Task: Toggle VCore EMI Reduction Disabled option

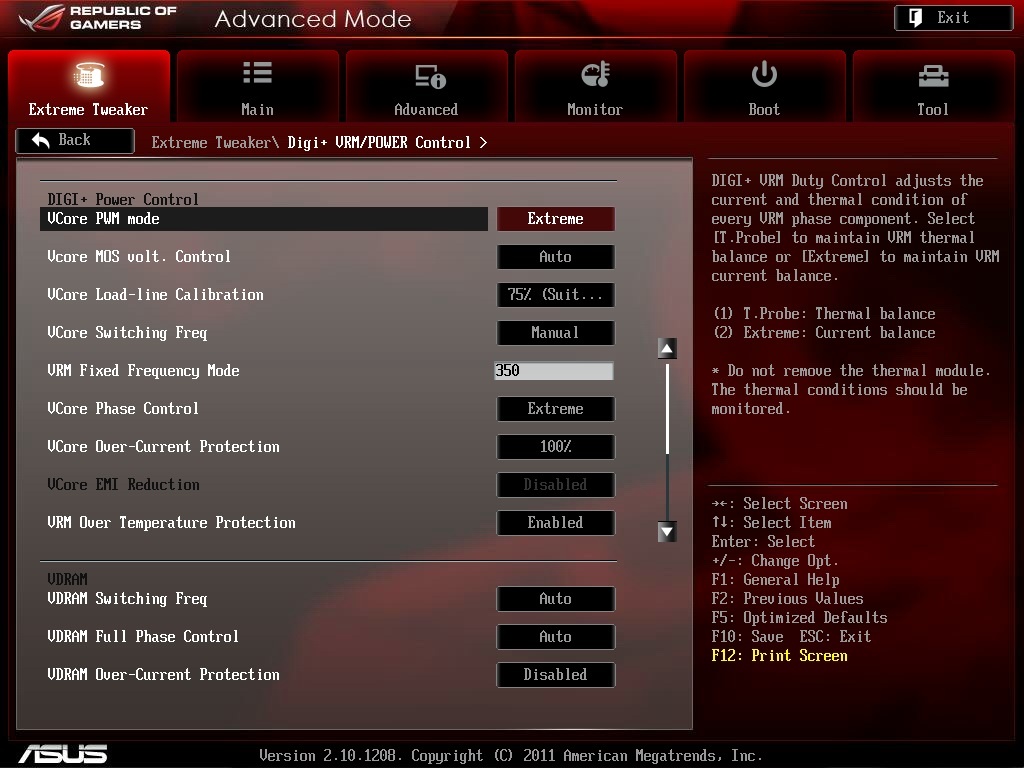Action: (556, 485)
